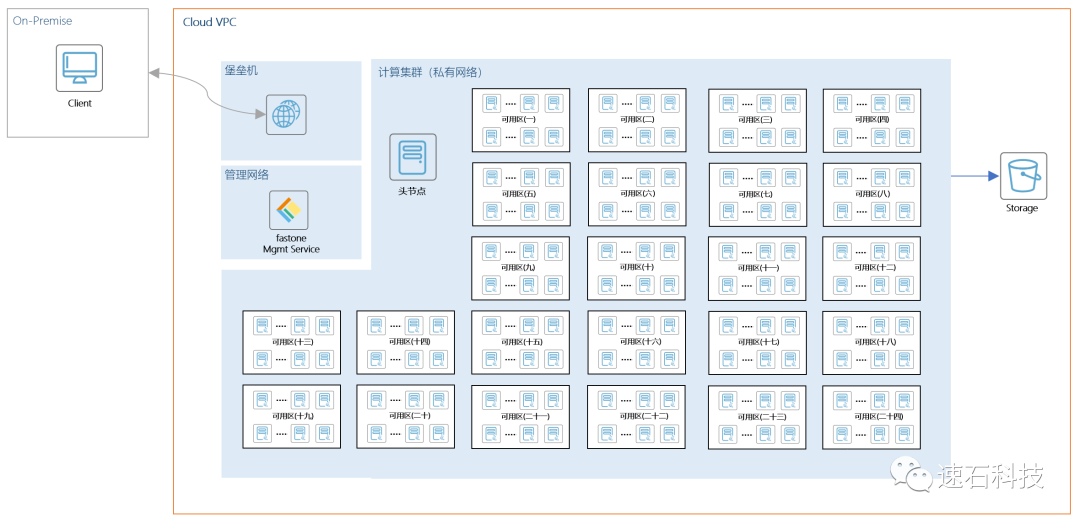Select the 可用区(十六) label
This screenshot has height=524, width=1080.
[641, 342]
